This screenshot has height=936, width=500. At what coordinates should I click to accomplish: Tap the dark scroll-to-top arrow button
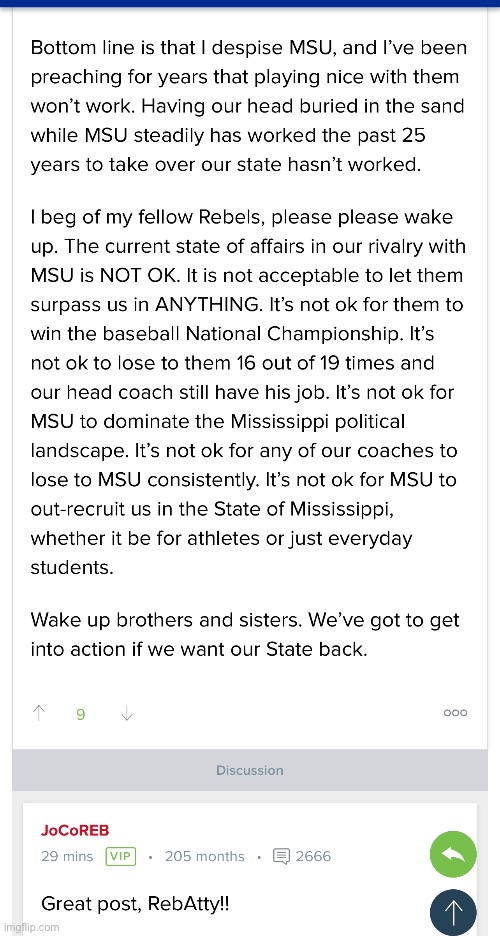(453, 912)
